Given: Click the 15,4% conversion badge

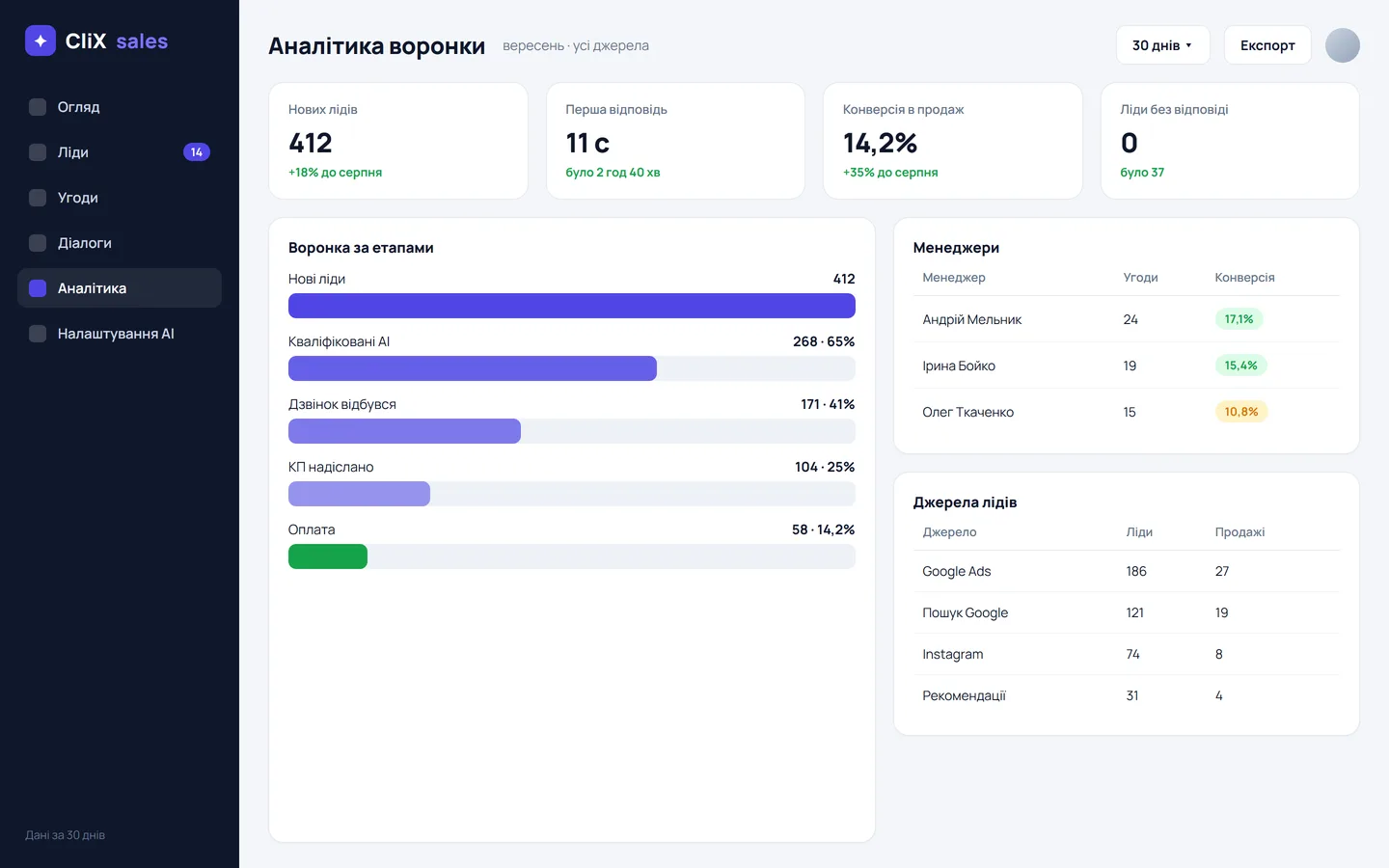Looking at the screenshot, I should coord(1240,366).
